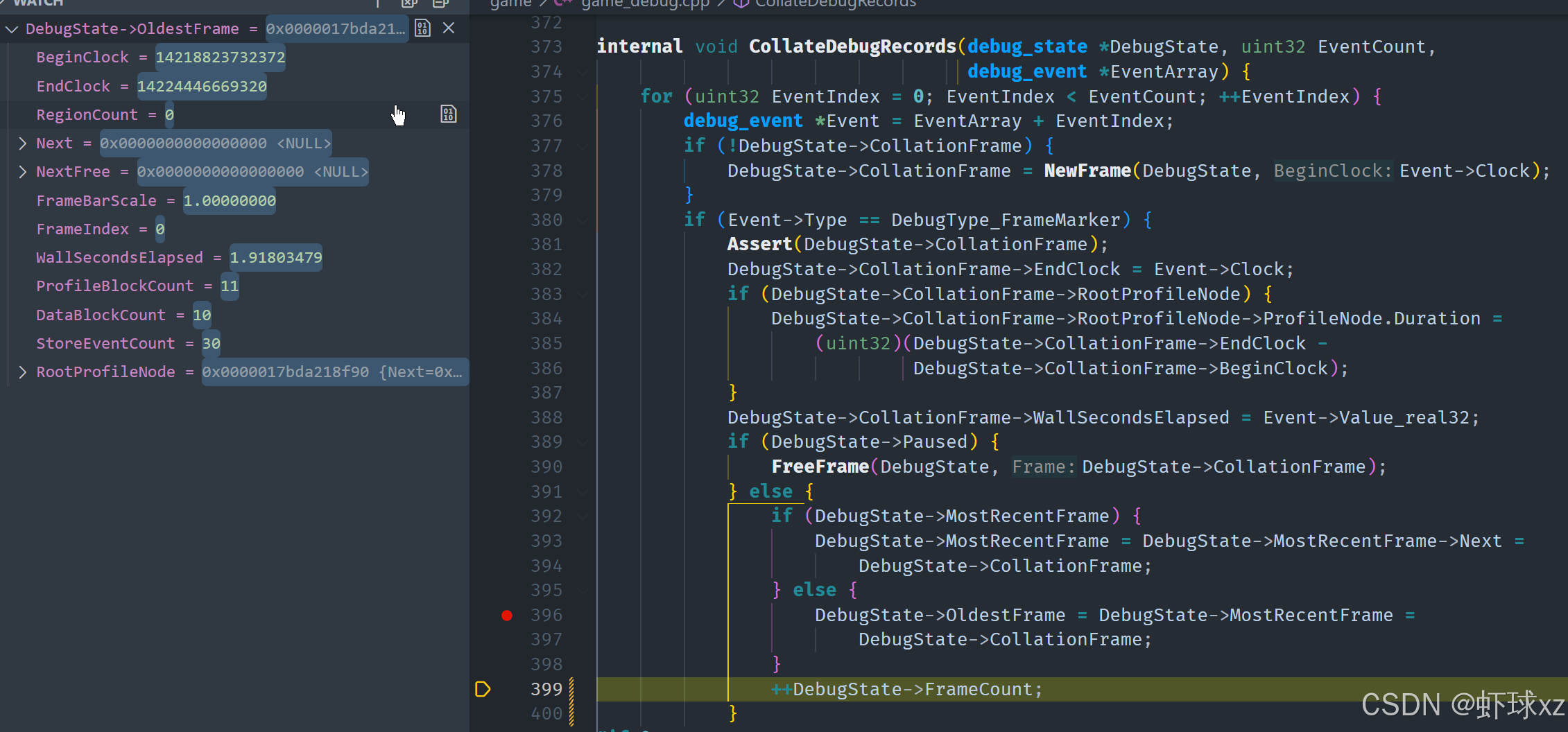The height and width of the screenshot is (732, 1568).
Task: Toggle the breakpoint on line 396
Action: point(507,616)
